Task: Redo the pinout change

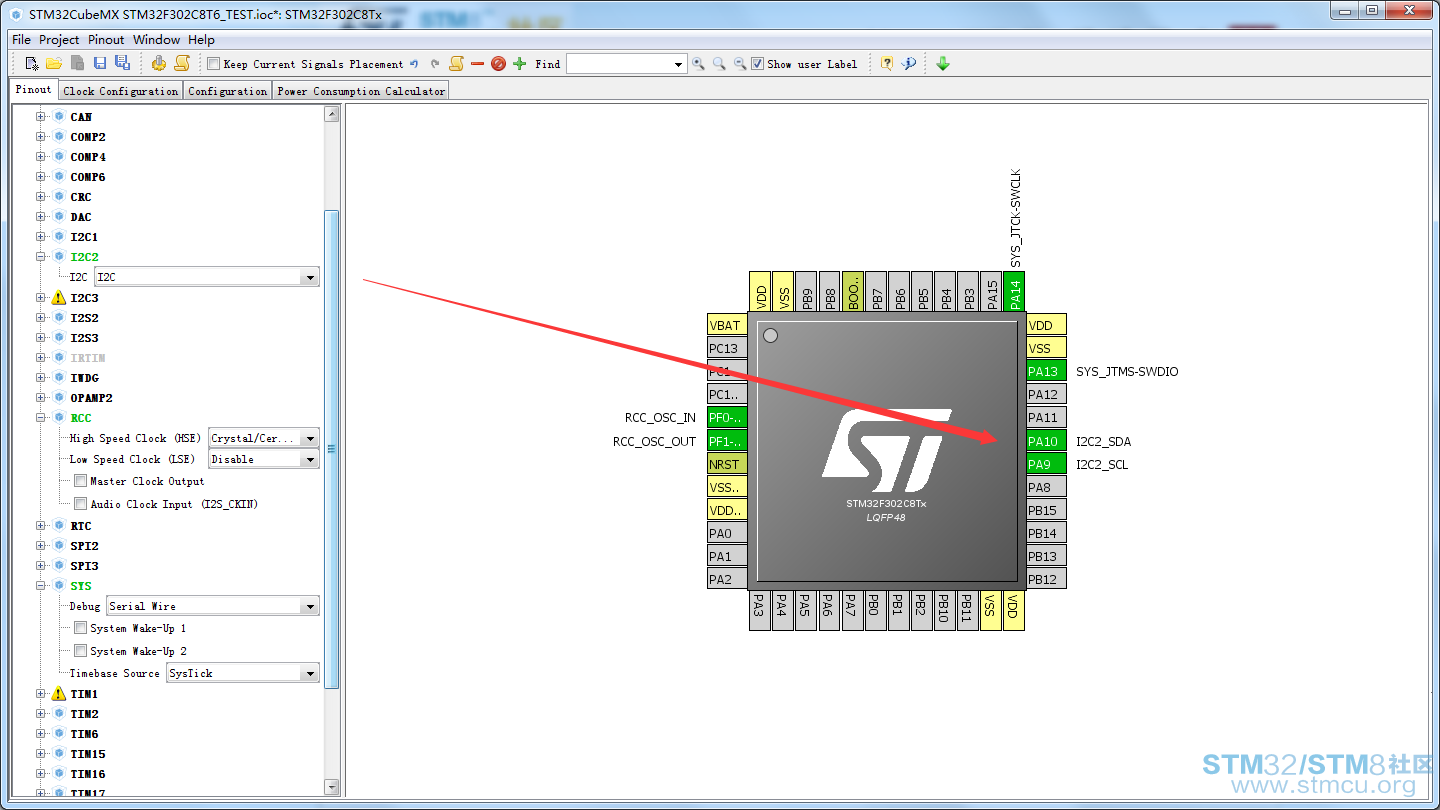Action: point(435,64)
